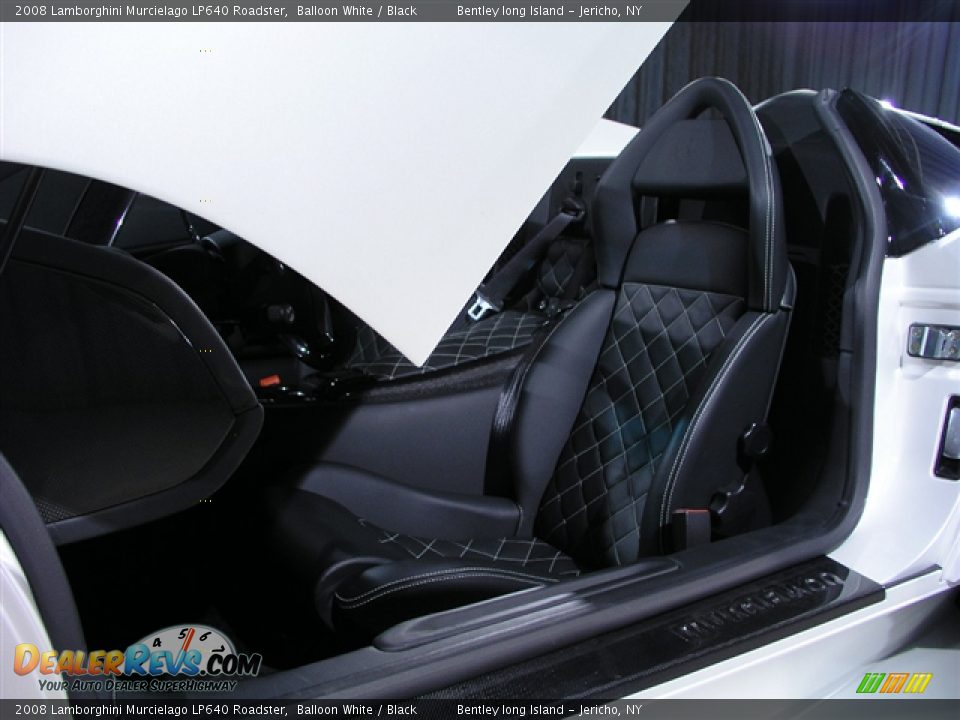The width and height of the screenshot is (960, 720).
Task: Click the bottom "Bentley long Island - Jericho, NY" text
Action: click(549, 710)
